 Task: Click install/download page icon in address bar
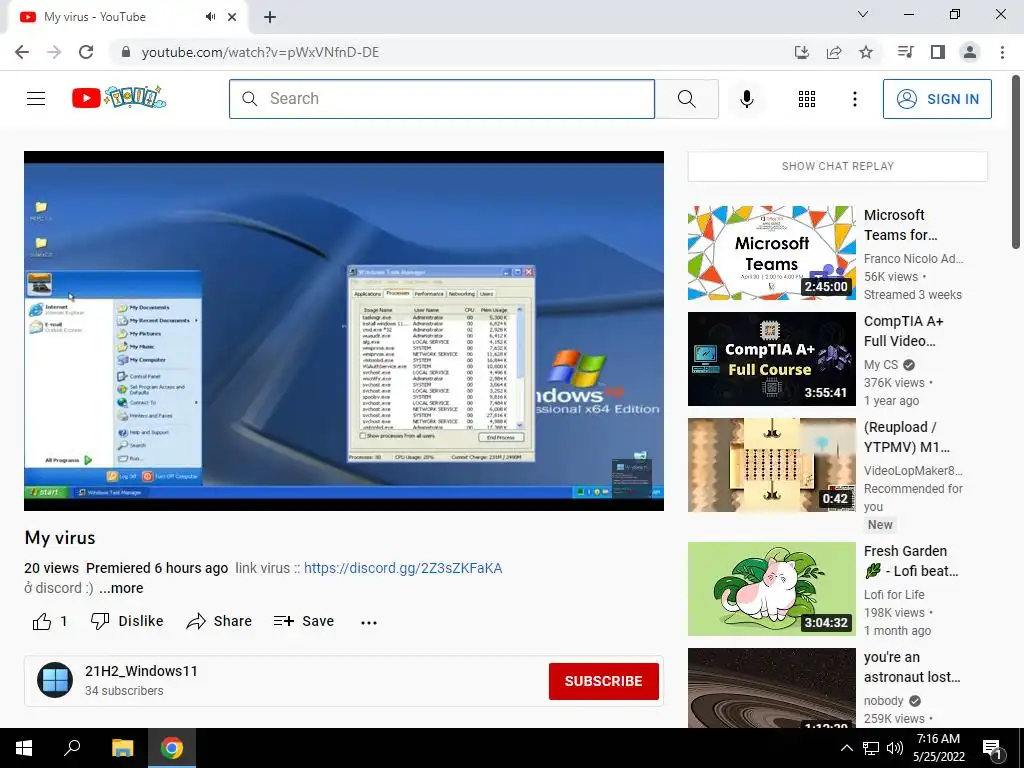801,52
